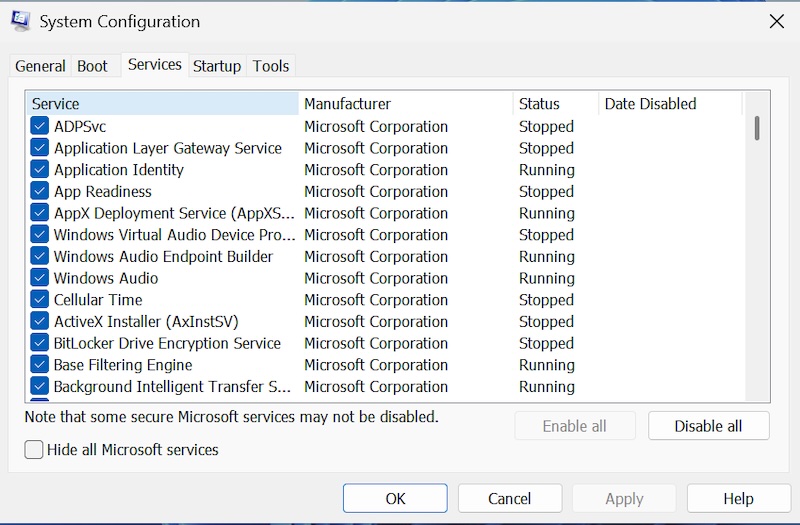Click the System Configuration title bar icon
The image size is (800, 525).
pos(20,21)
